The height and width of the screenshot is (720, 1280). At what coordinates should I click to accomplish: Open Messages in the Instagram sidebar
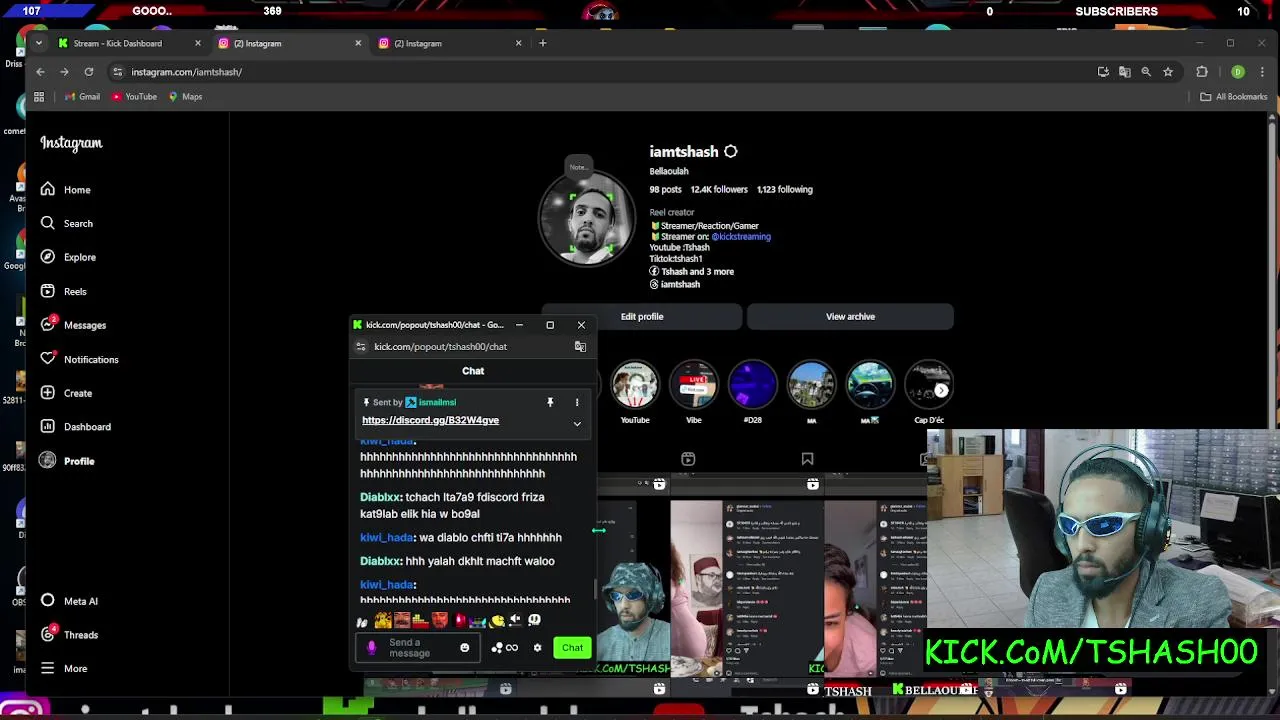point(72,325)
